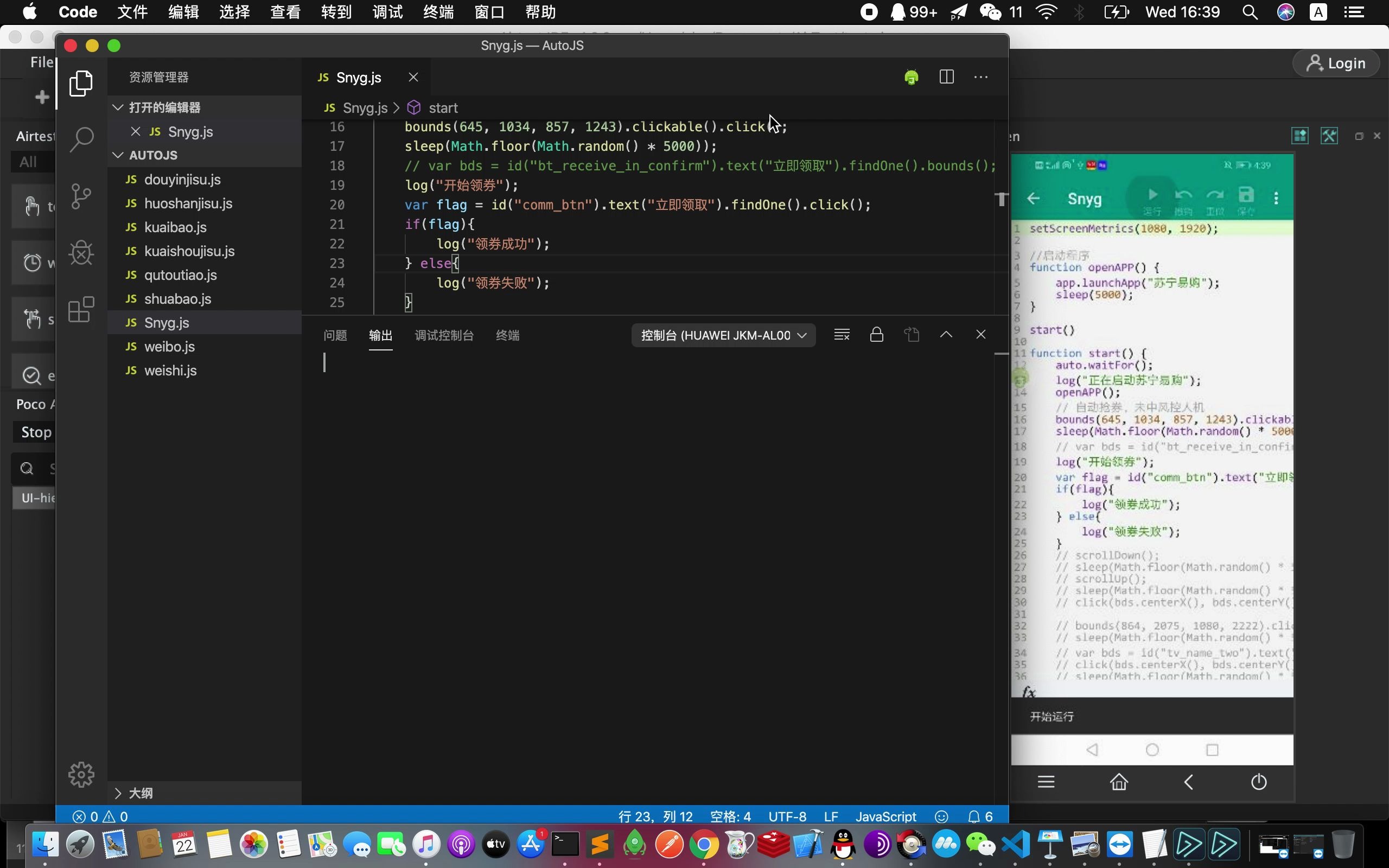Select the JavaScript language mode indicator

(x=886, y=816)
